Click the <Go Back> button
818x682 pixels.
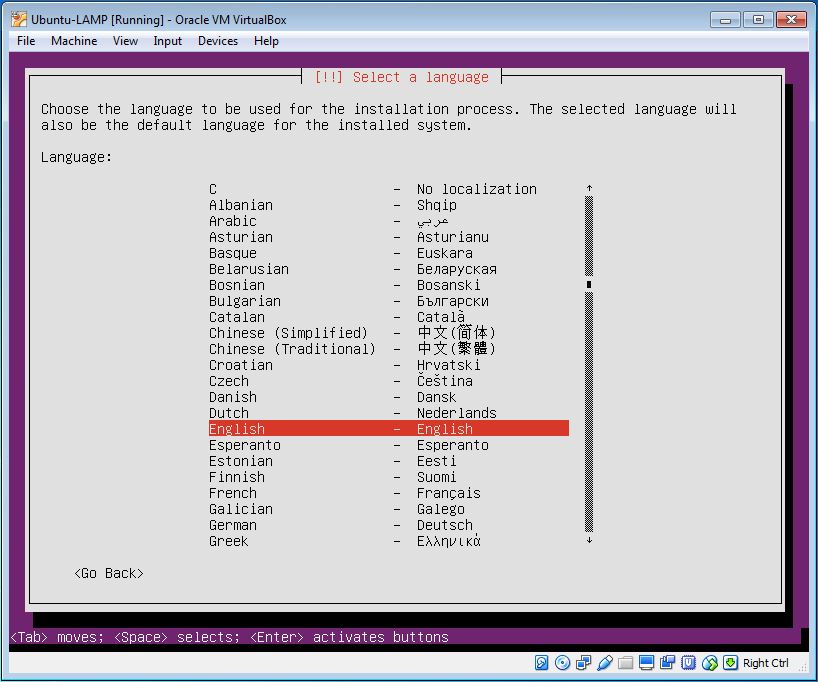coord(109,573)
